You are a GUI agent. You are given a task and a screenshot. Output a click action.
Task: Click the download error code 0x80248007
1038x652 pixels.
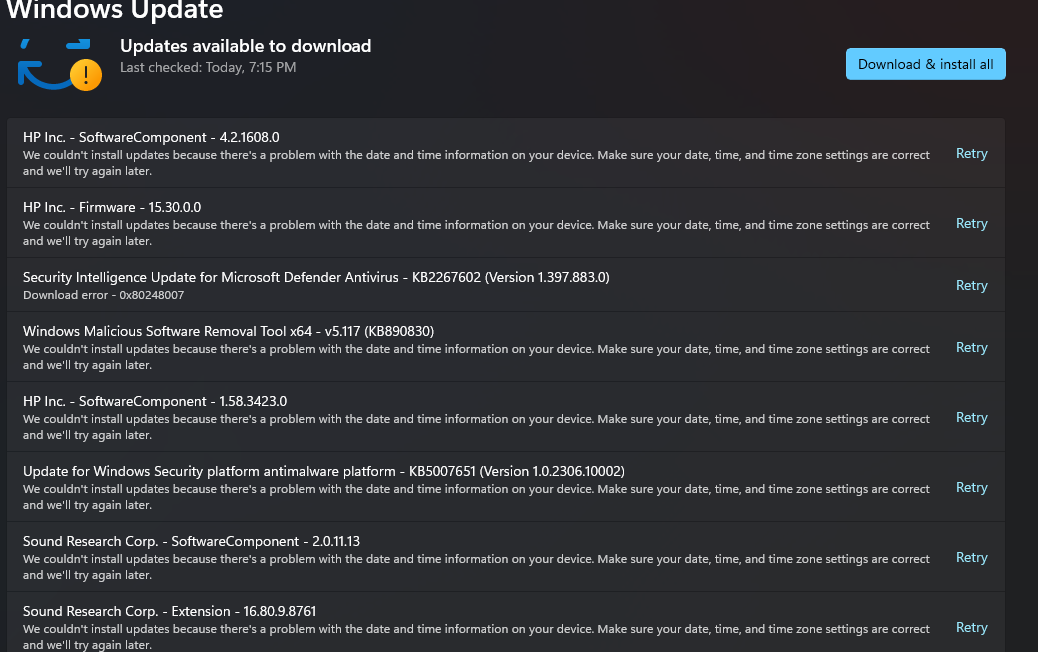104,295
